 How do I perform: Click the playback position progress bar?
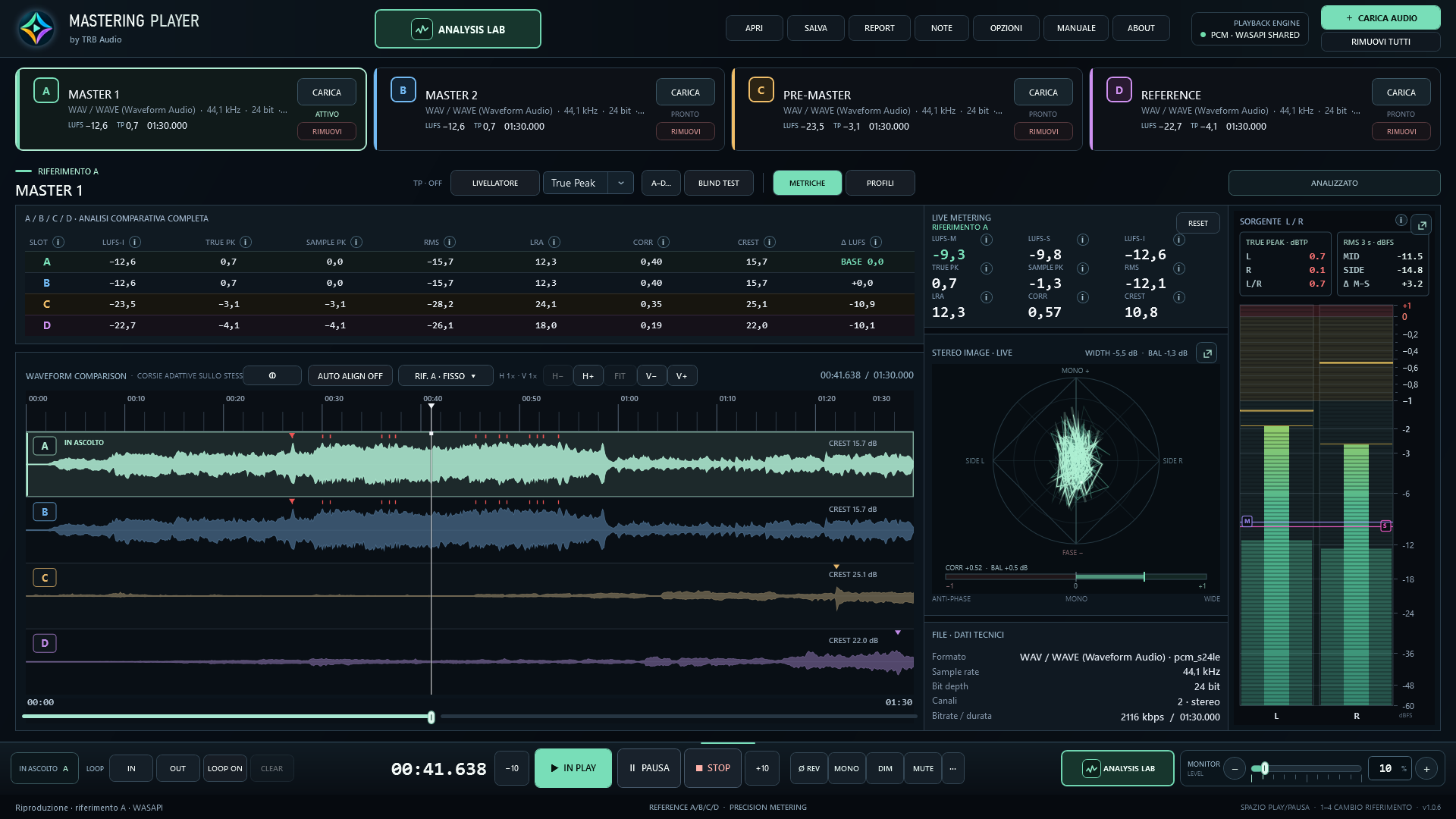pyautogui.click(x=469, y=717)
